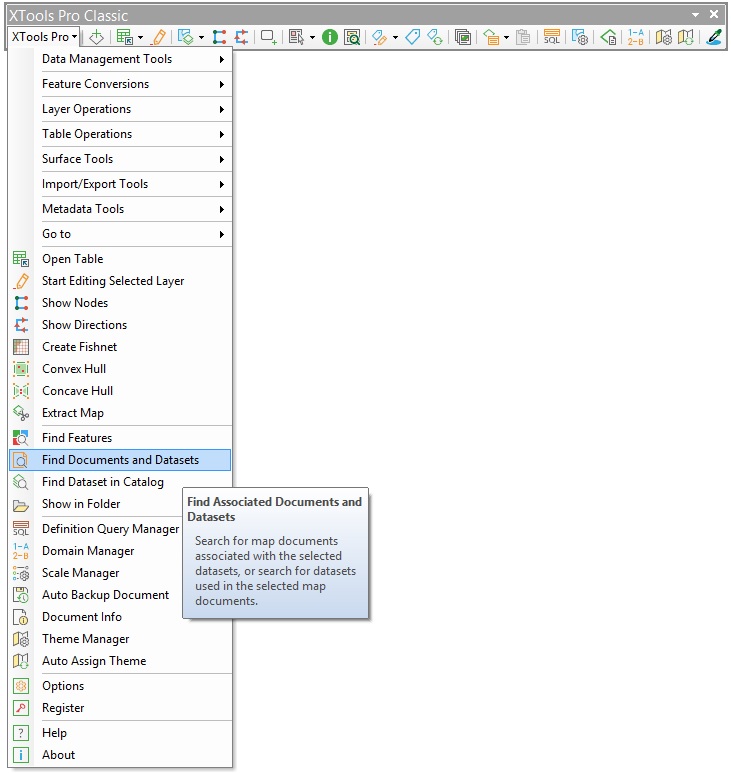Click the list with cursor selection icon

point(296,37)
